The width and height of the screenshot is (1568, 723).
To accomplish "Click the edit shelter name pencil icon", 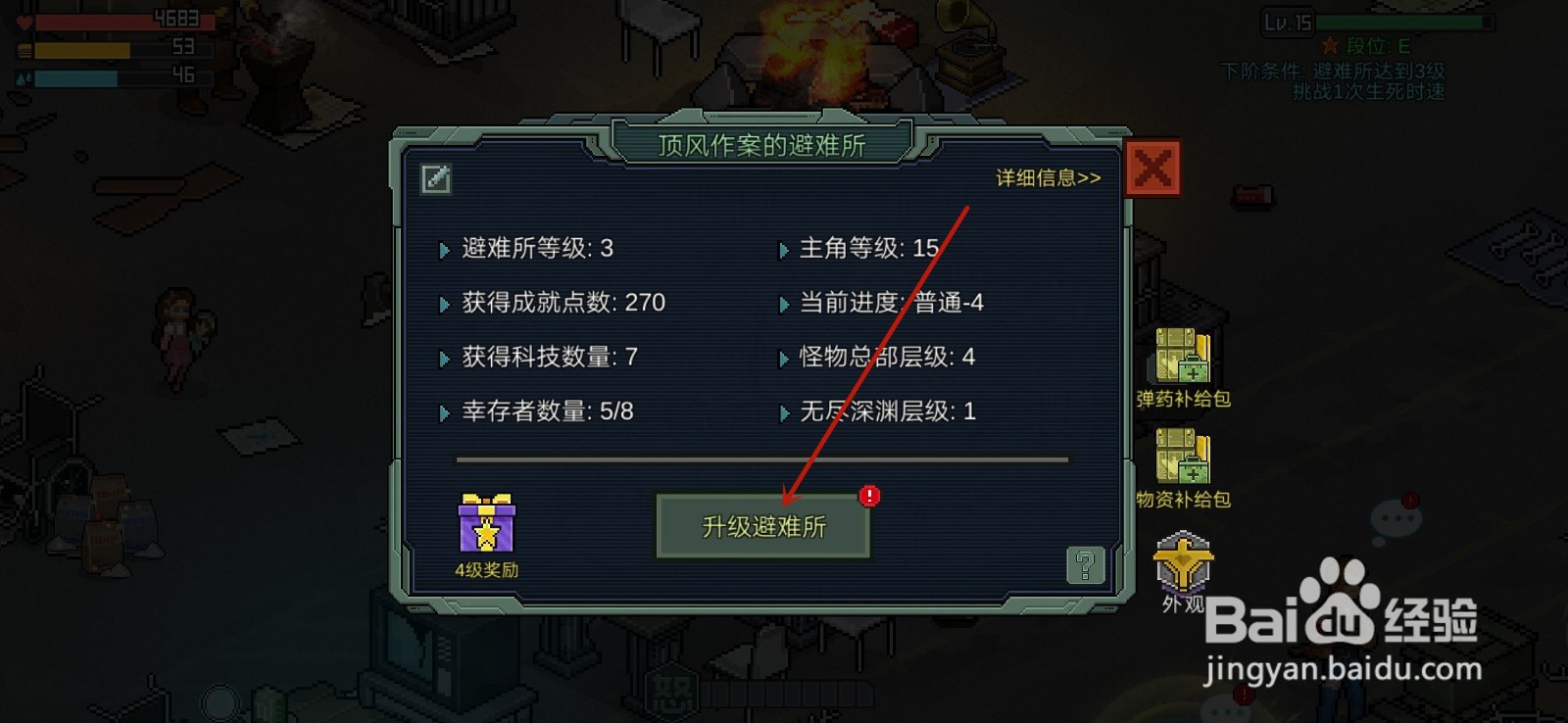I will [x=436, y=179].
